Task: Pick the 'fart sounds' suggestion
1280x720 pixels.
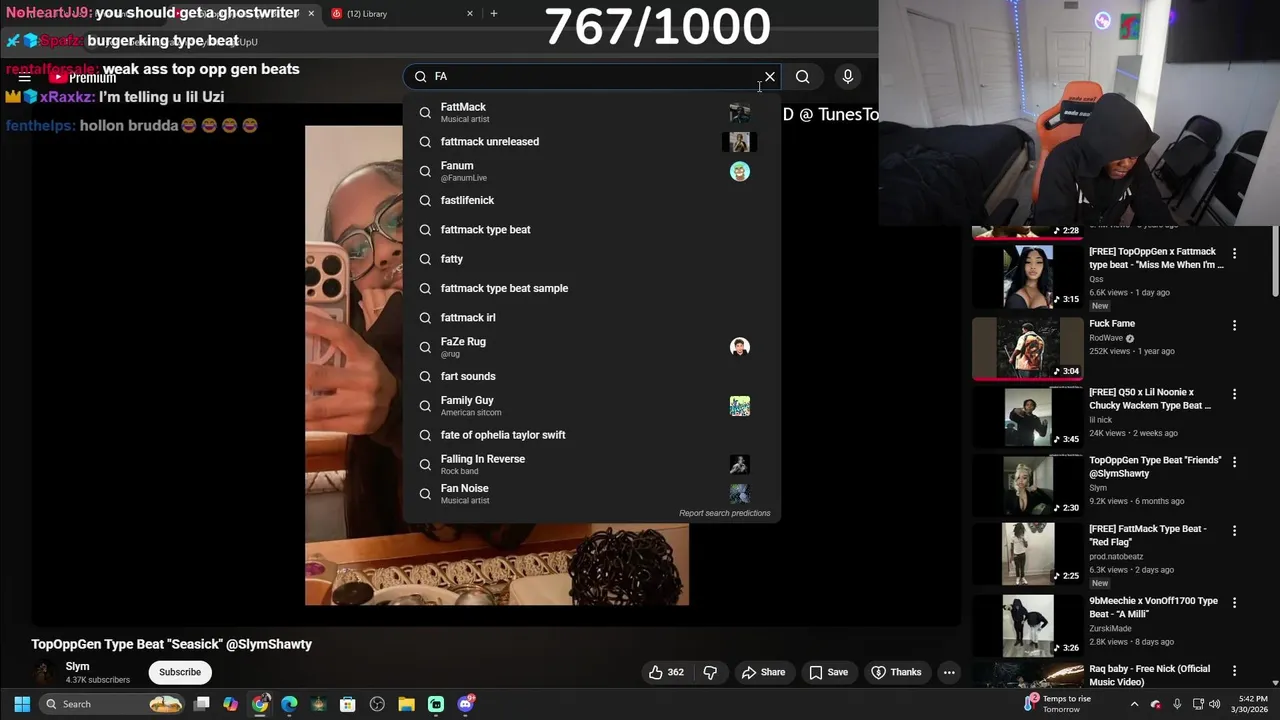Action: tap(591, 376)
